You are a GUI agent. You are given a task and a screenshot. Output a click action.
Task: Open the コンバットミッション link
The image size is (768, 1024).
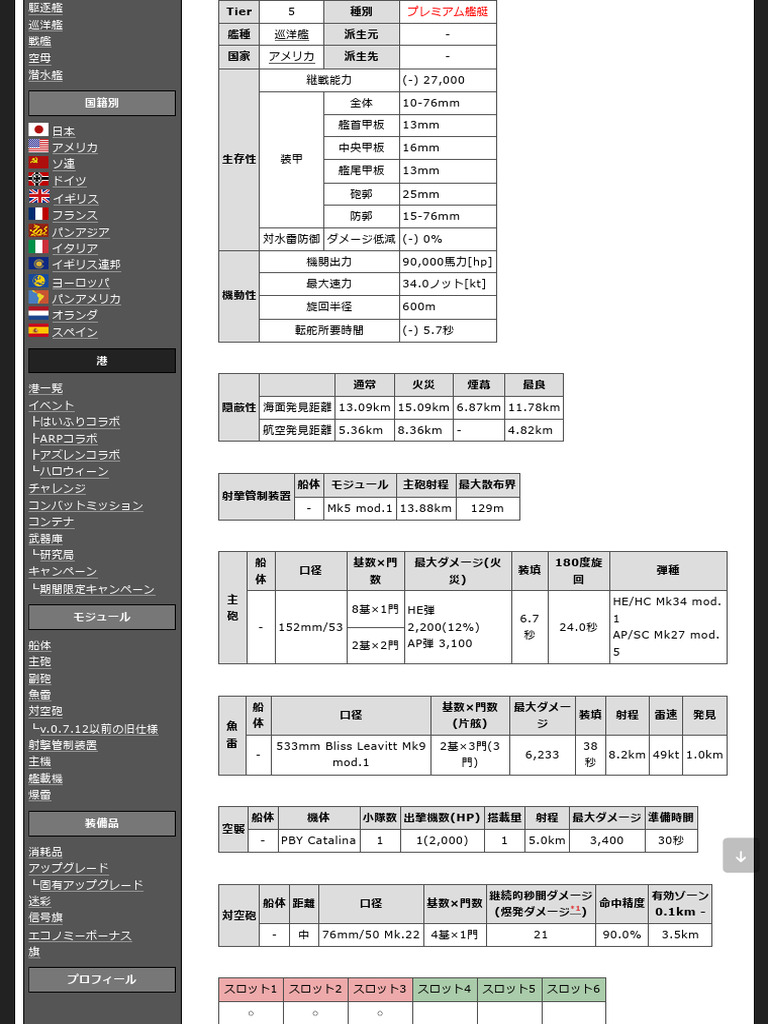[86, 505]
